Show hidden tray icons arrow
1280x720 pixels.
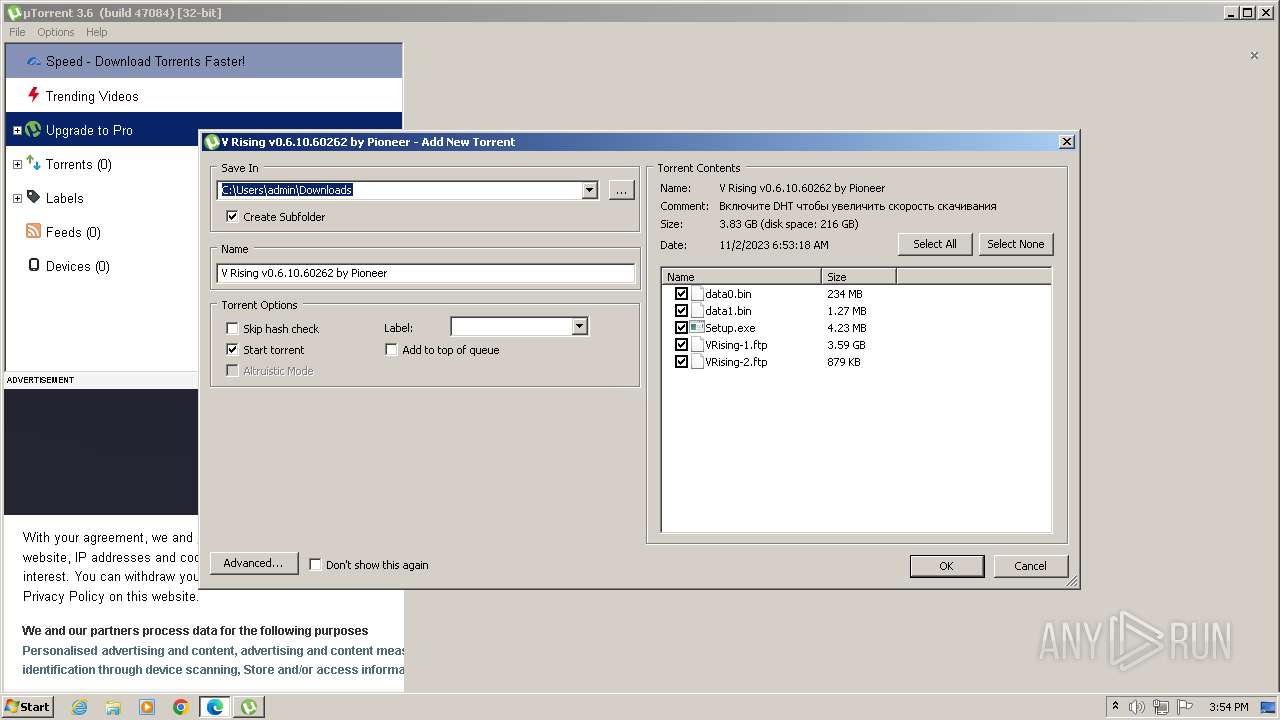pyautogui.click(x=1115, y=707)
